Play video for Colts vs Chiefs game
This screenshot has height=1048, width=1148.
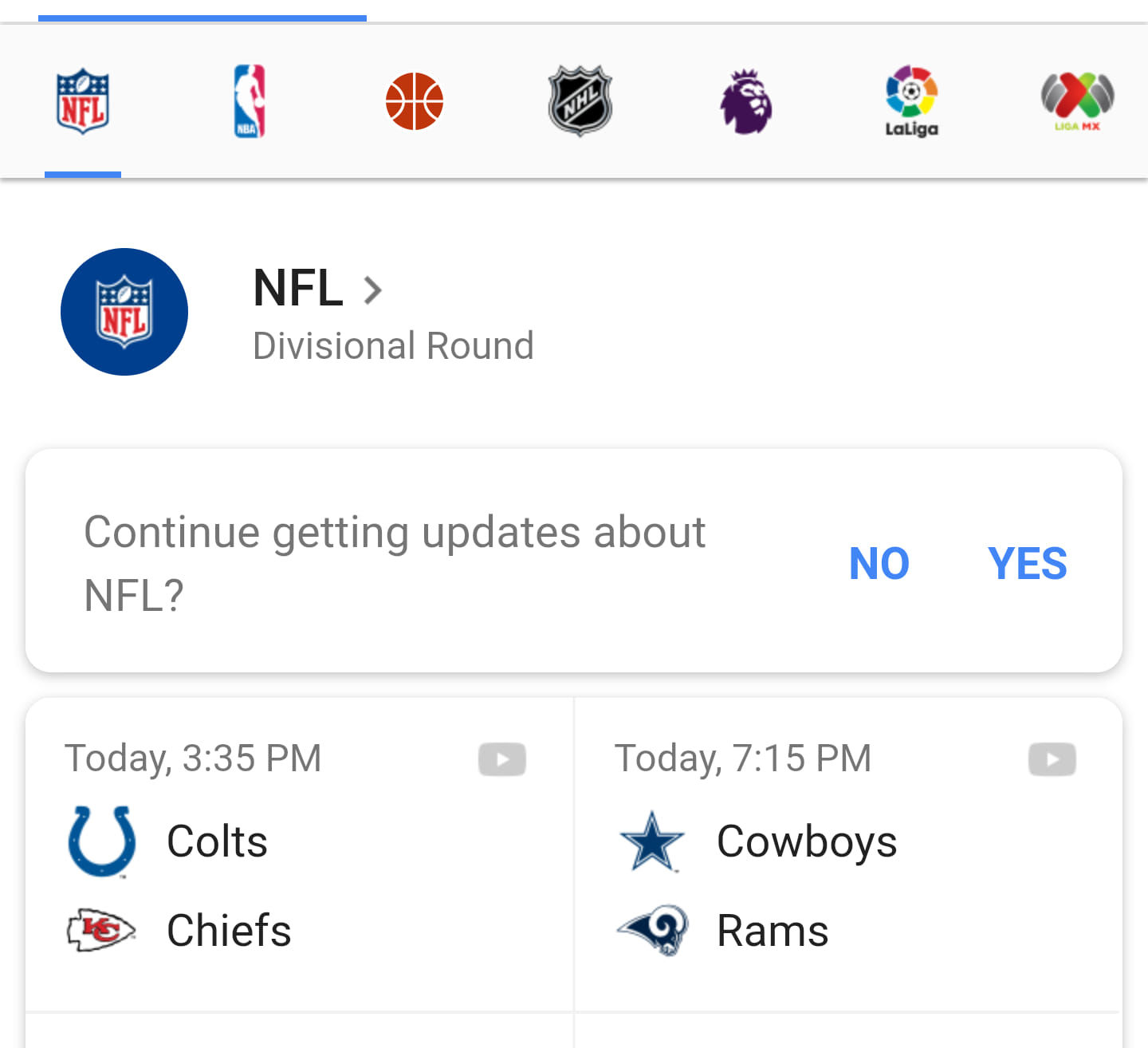click(502, 758)
